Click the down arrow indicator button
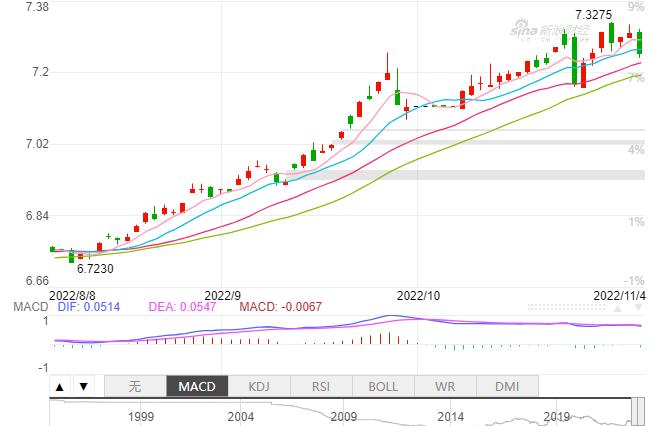 [x=84, y=387]
